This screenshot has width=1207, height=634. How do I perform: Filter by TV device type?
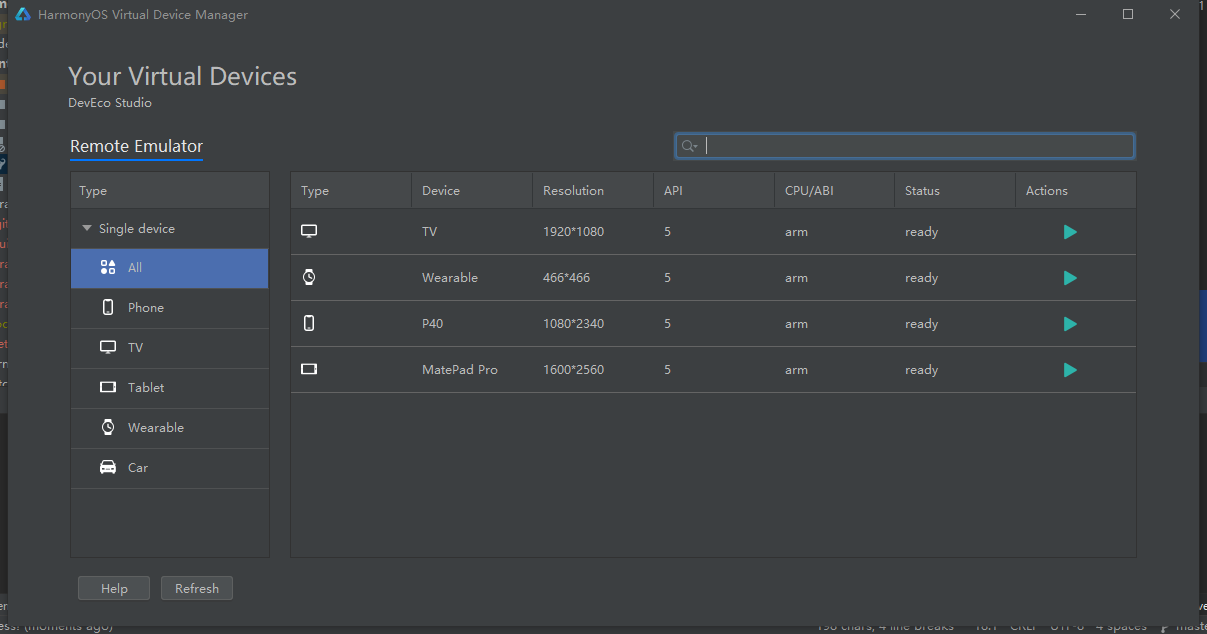coord(170,348)
